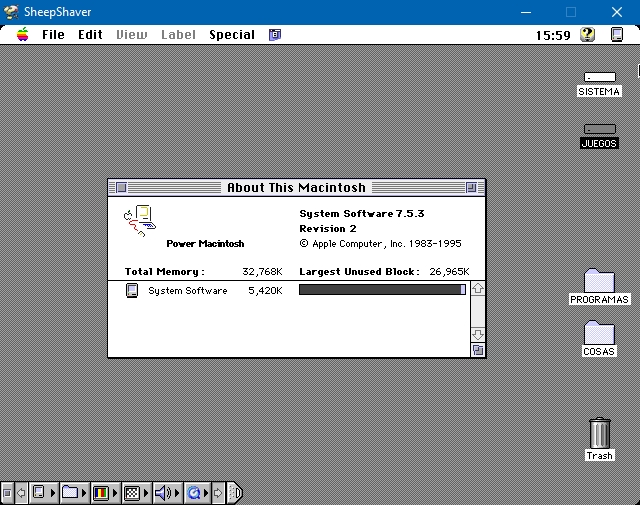640x505 pixels.
Task: Click the Revision 2 text
Action: pyautogui.click(x=328, y=229)
